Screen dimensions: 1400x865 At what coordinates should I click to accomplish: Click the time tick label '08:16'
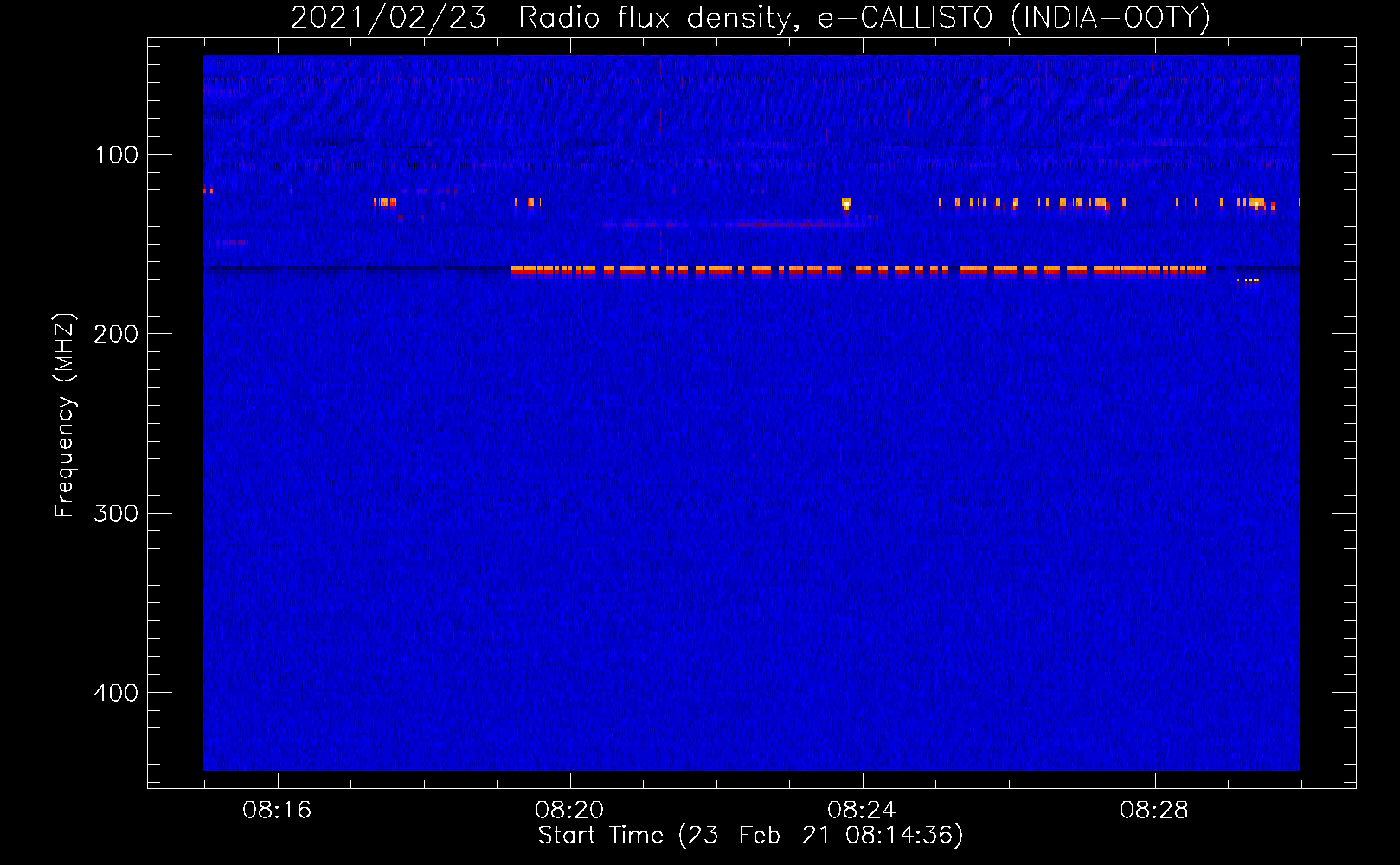coord(277,811)
